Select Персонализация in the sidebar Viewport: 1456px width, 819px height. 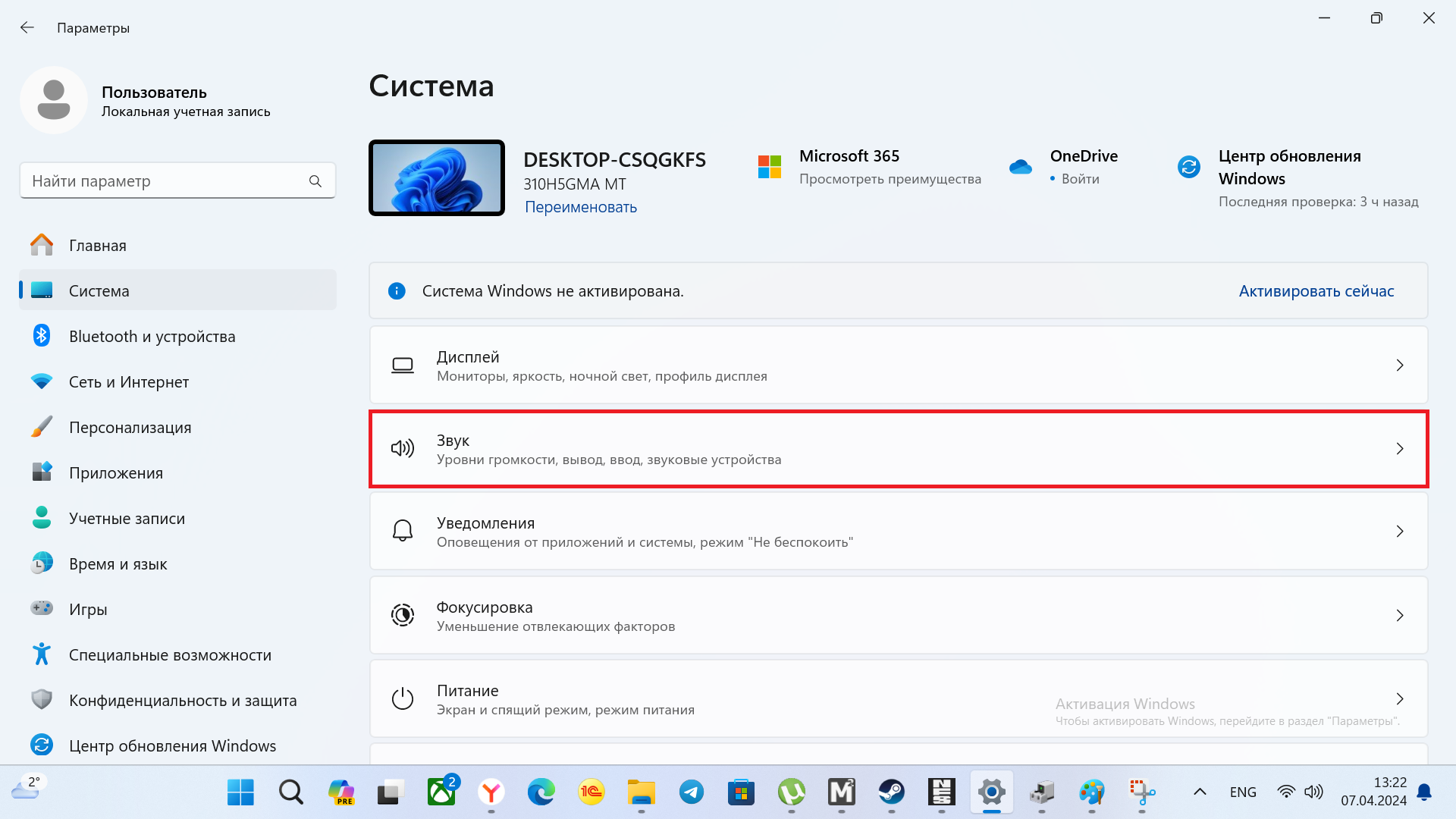[x=130, y=428]
